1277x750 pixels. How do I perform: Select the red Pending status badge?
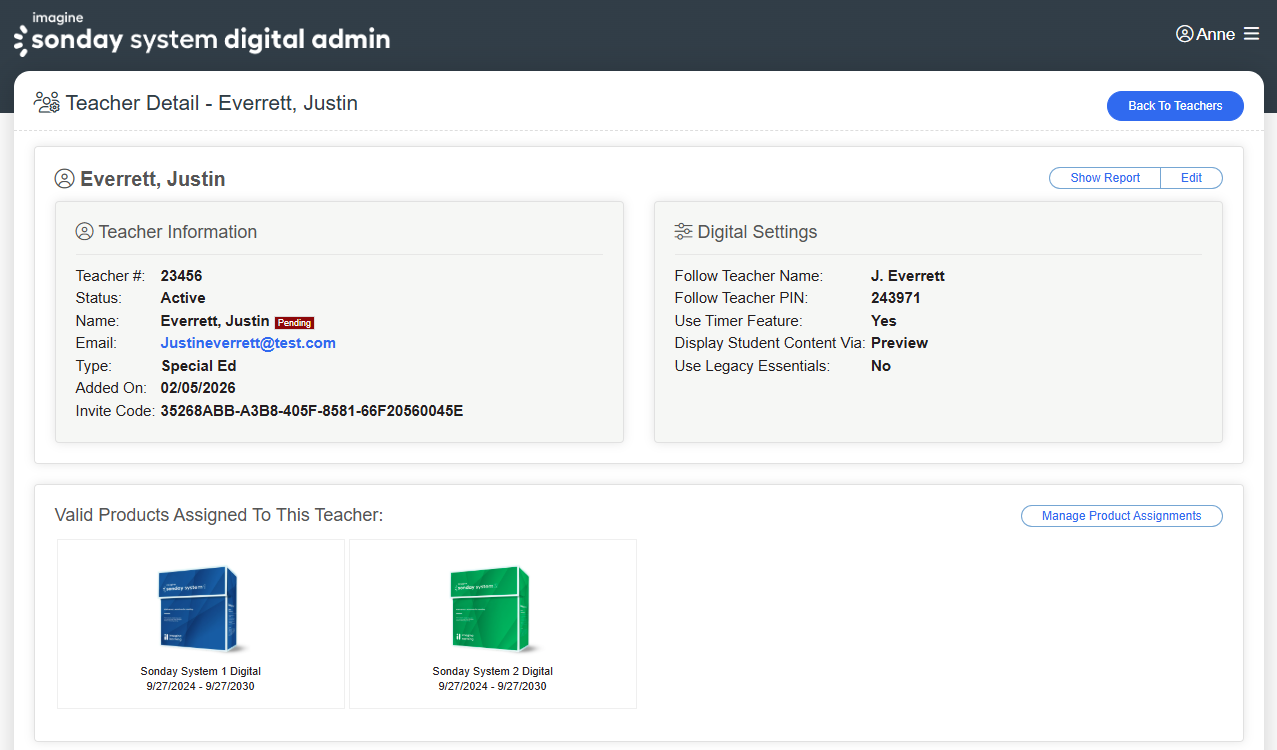click(294, 322)
